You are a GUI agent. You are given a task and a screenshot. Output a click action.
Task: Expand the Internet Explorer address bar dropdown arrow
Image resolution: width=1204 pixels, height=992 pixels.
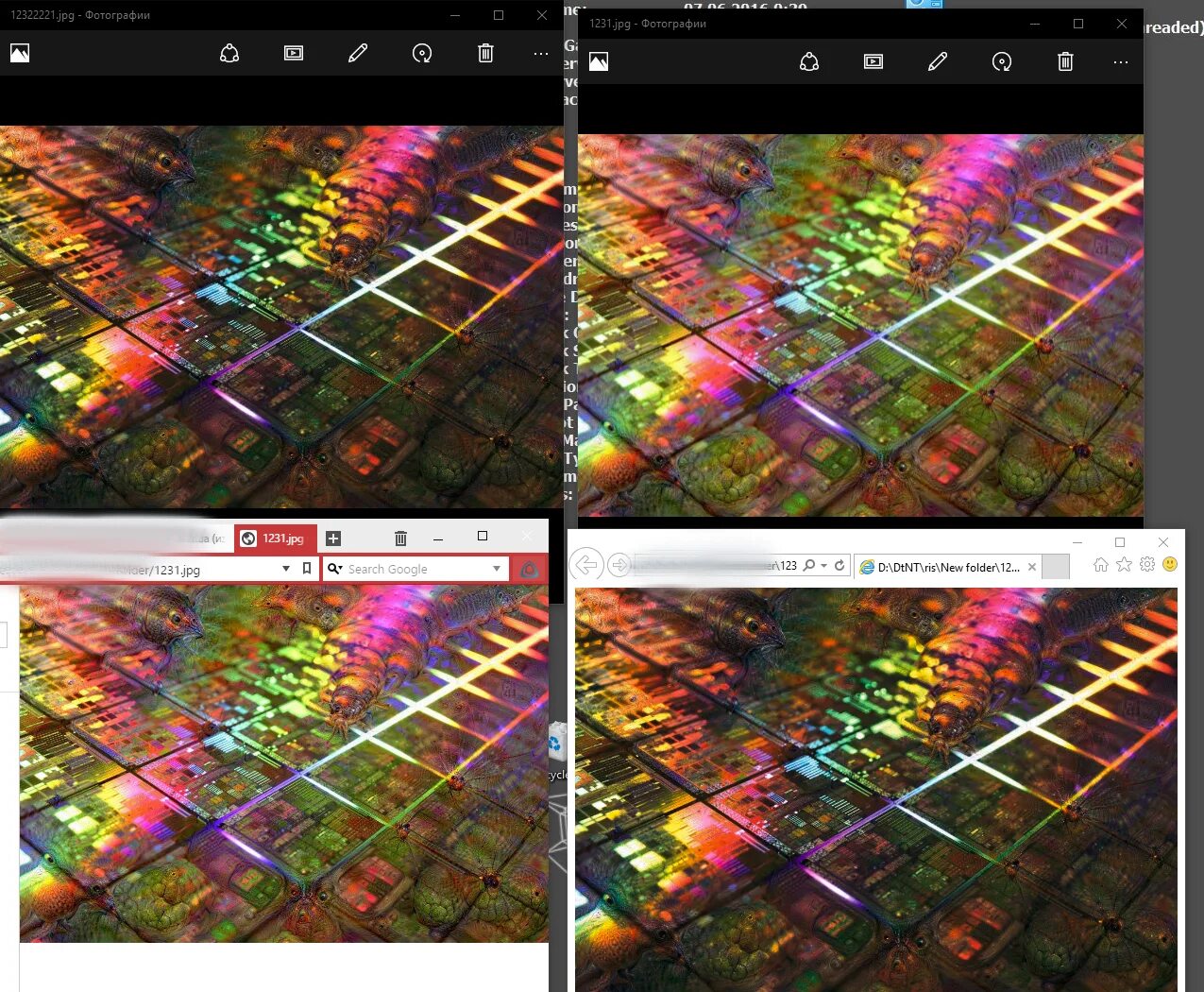(824, 566)
